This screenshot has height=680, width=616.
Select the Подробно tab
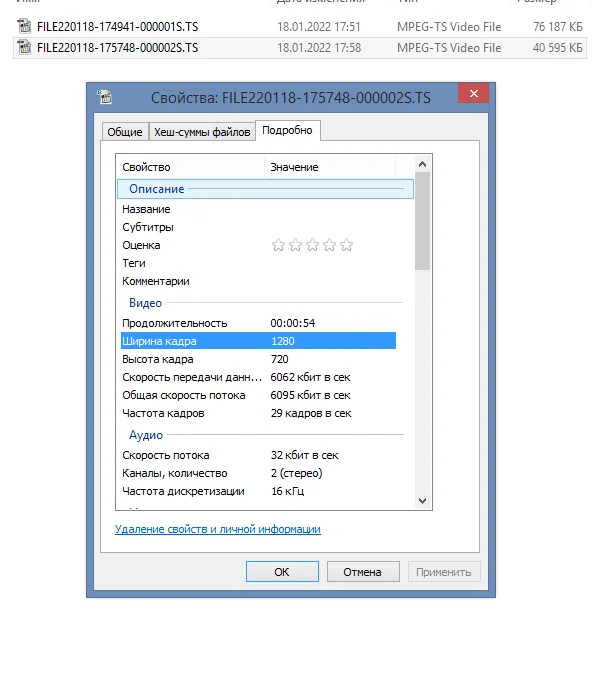pos(288,131)
